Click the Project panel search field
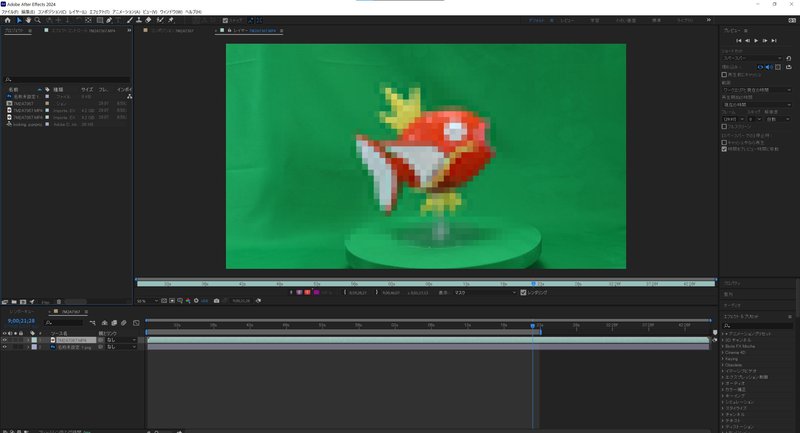Screen dimensions: 800x433 tap(66, 80)
